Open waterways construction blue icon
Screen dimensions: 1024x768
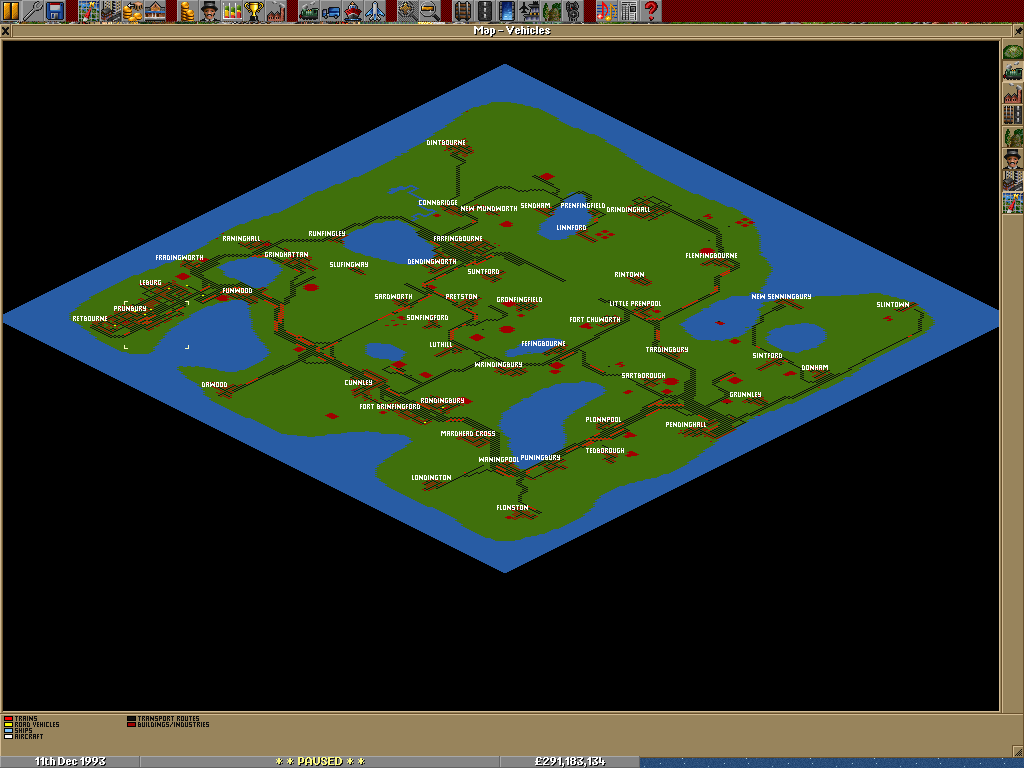pos(507,11)
